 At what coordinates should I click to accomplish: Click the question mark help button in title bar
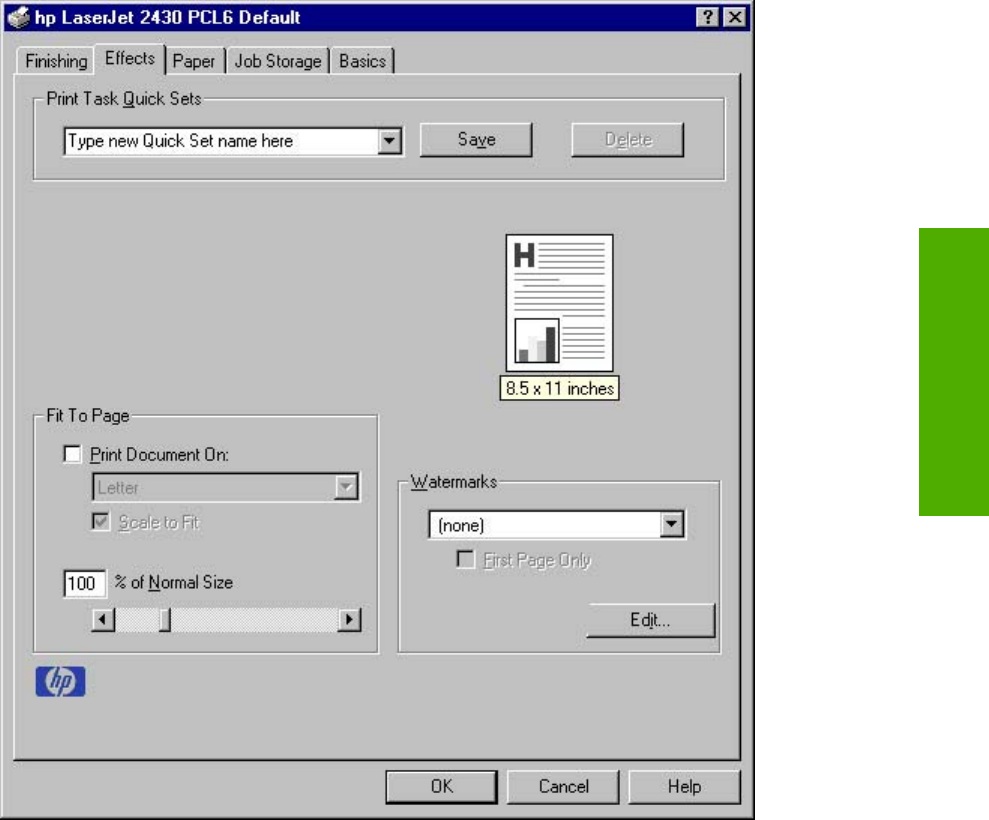708,17
